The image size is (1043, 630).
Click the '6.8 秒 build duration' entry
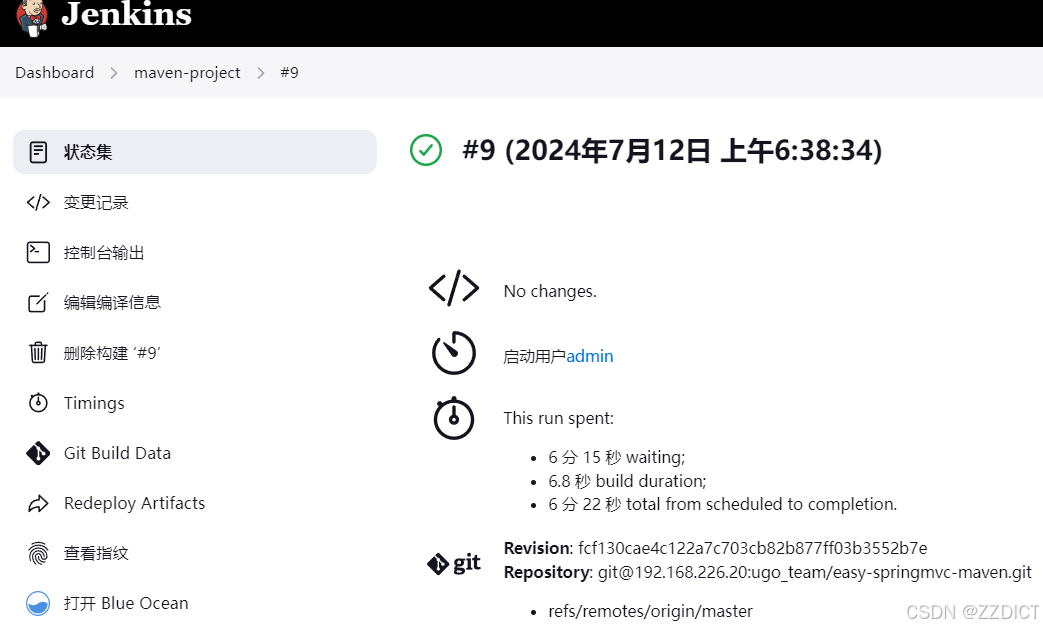(627, 481)
